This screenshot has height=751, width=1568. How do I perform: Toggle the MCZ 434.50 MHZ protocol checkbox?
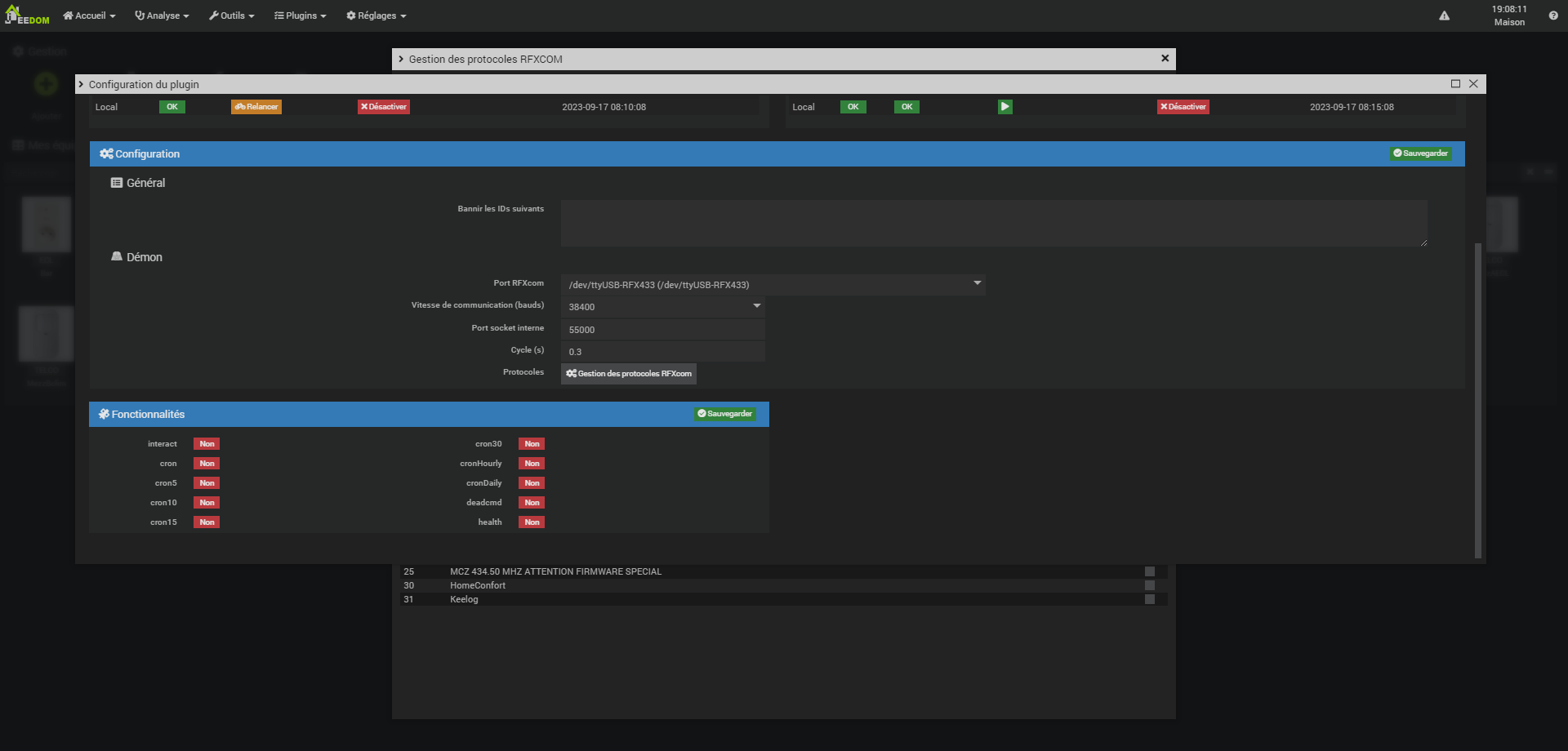[1149, 571]
